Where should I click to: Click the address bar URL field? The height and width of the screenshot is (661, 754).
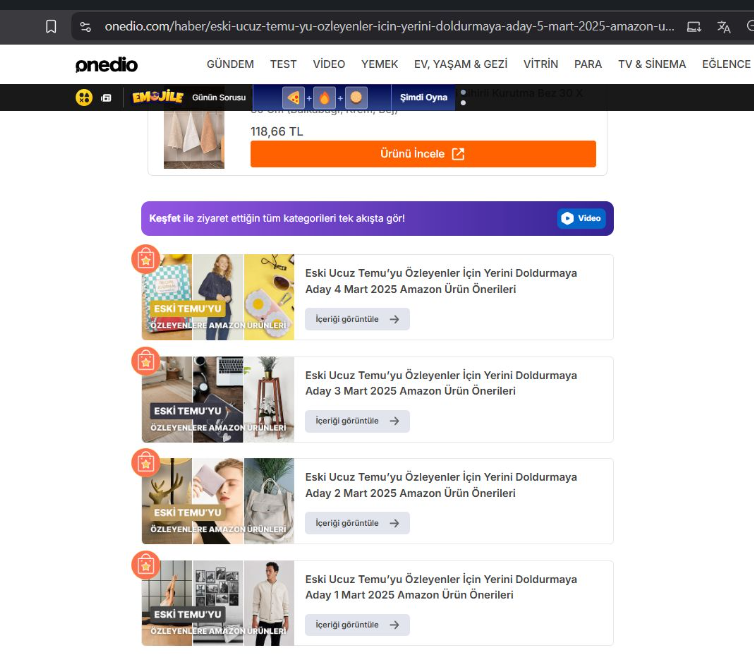tap(389, 26)
